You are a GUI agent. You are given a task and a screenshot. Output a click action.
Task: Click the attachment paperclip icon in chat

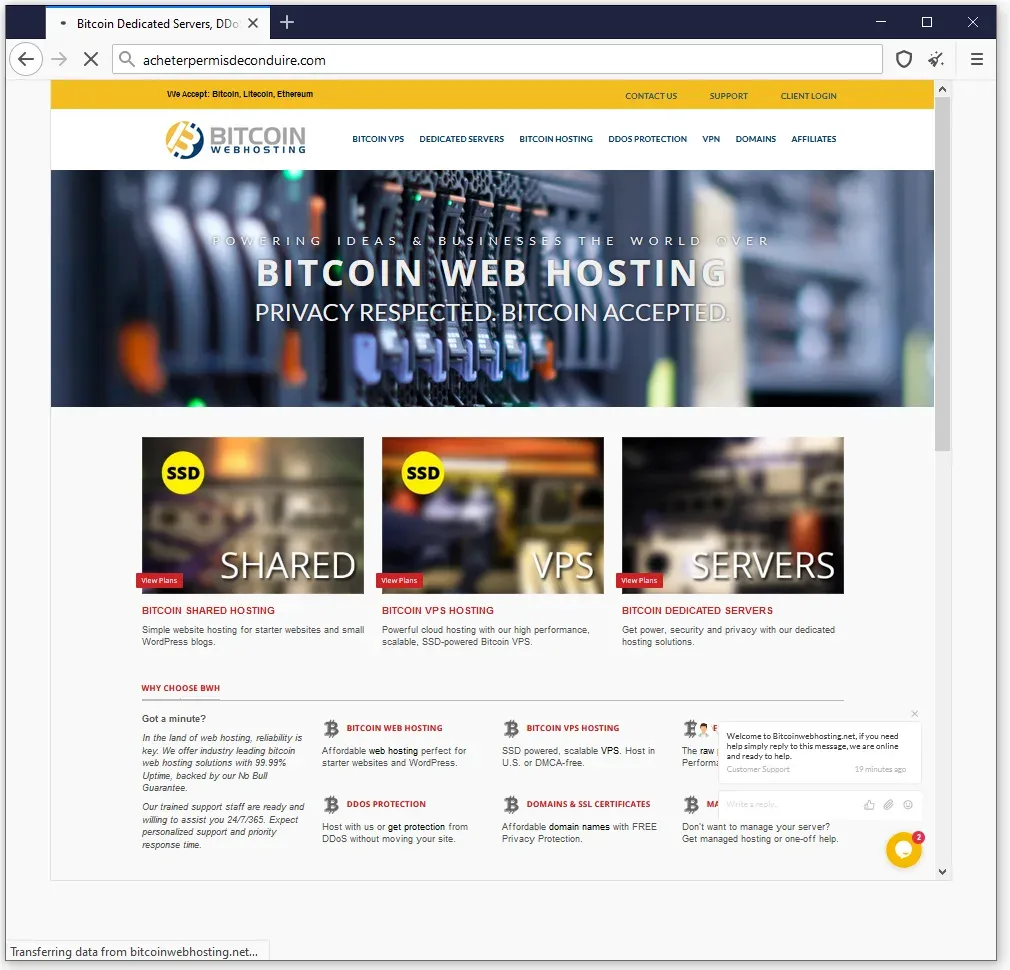tap(888, 804)
